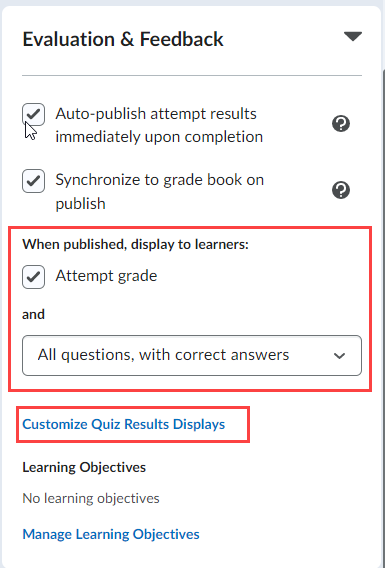Click the When published, display to learners label

point(135,245)
